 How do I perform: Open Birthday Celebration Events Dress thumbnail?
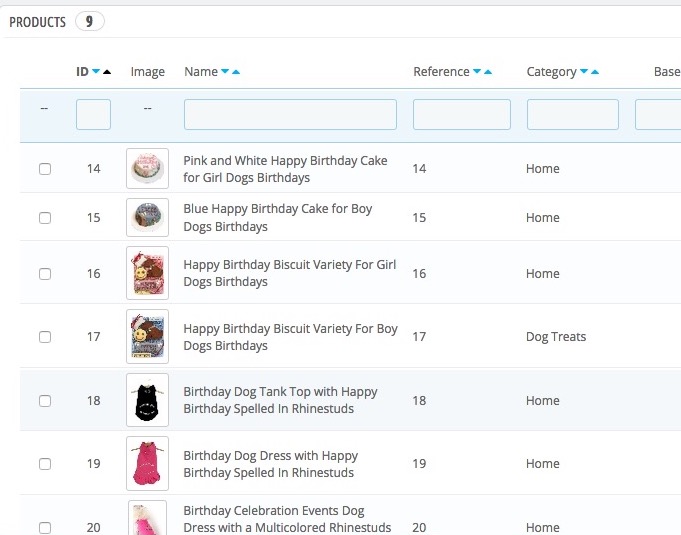click(147, 518)
